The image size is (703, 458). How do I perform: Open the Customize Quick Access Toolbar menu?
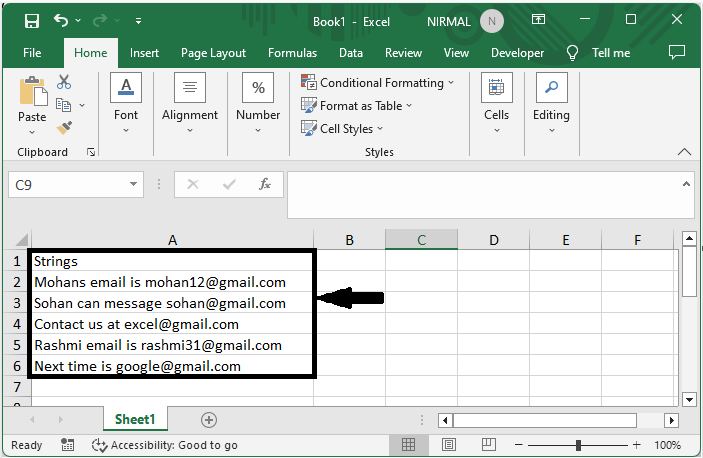(x=139, y=21)
